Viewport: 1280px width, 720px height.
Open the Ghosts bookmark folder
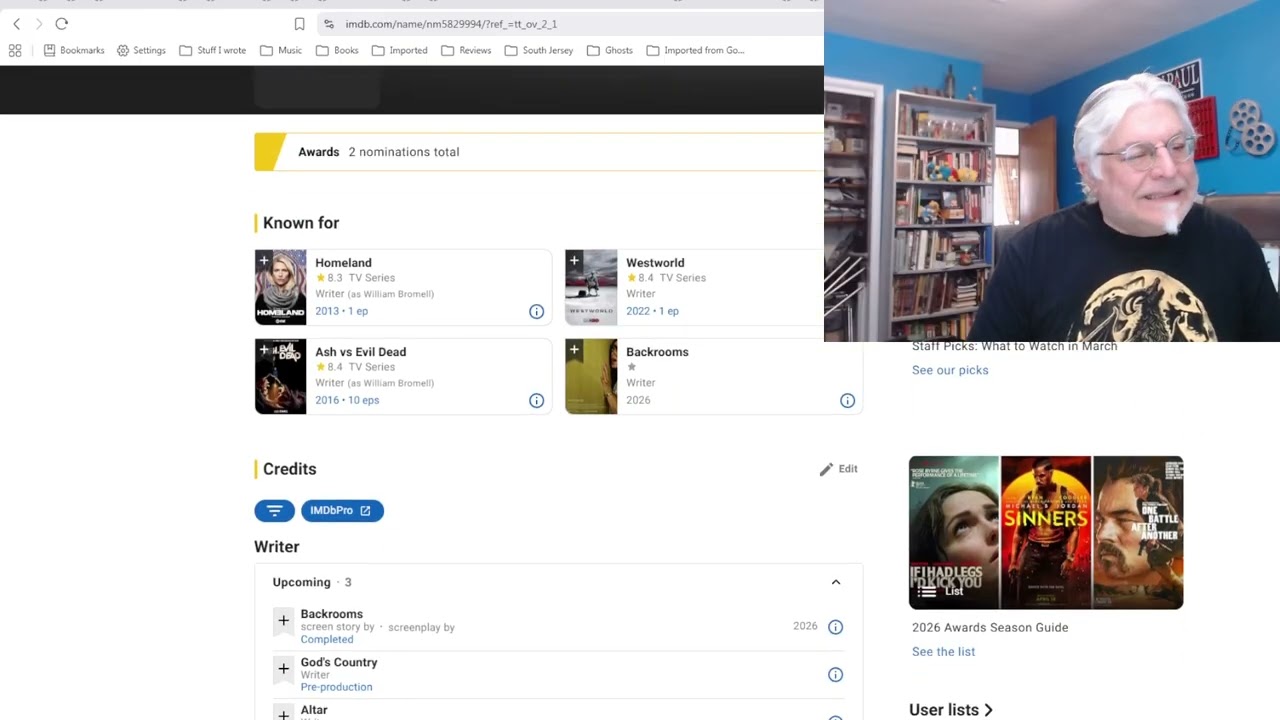(x=610, y=50)
